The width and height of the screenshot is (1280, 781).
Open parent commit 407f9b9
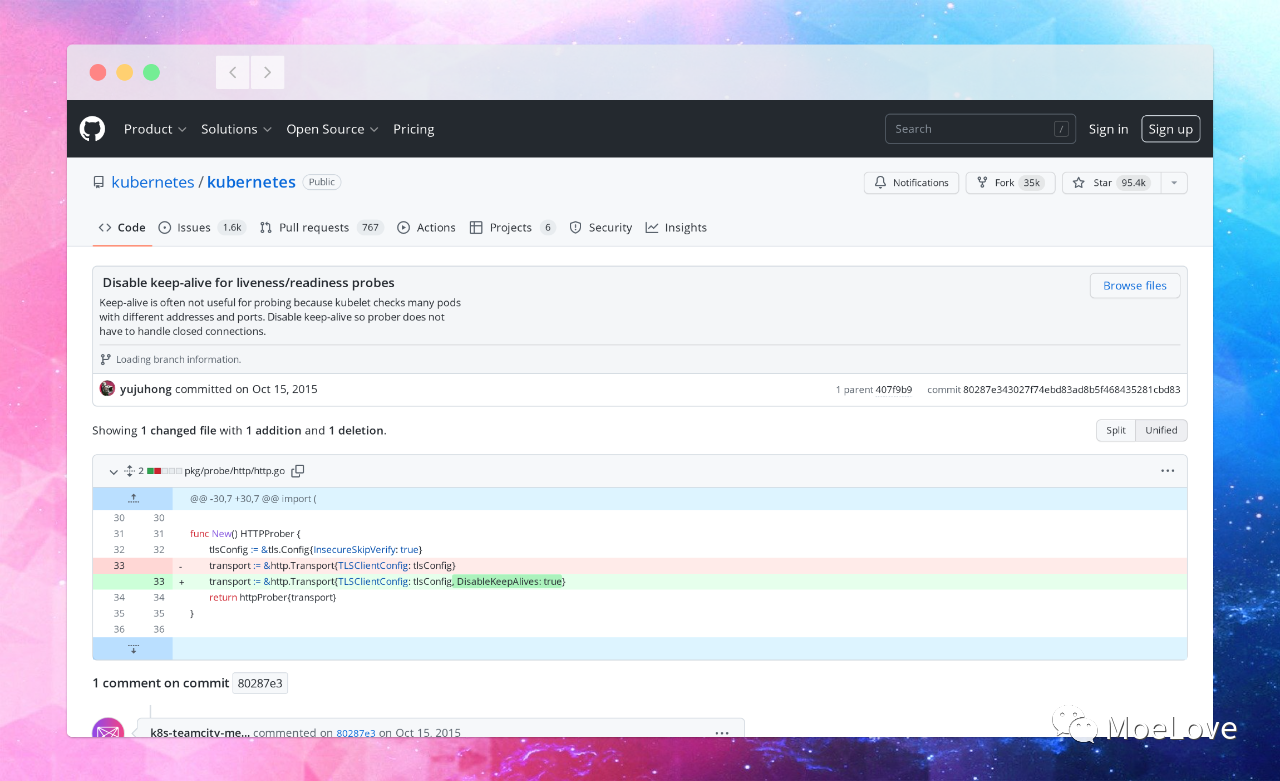pos(894,390)
